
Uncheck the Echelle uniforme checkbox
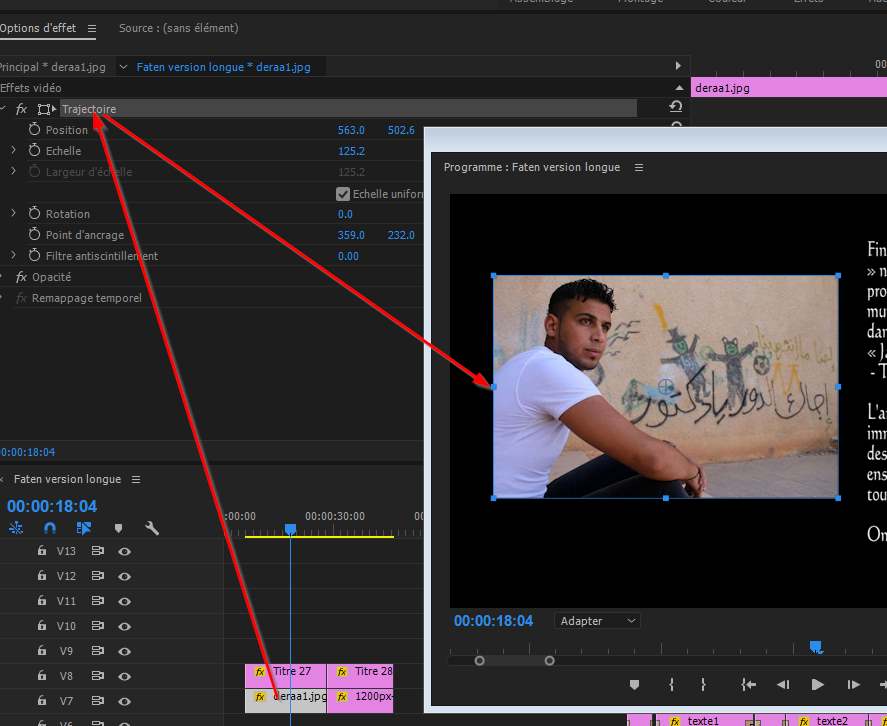click(x=343, y=194)
